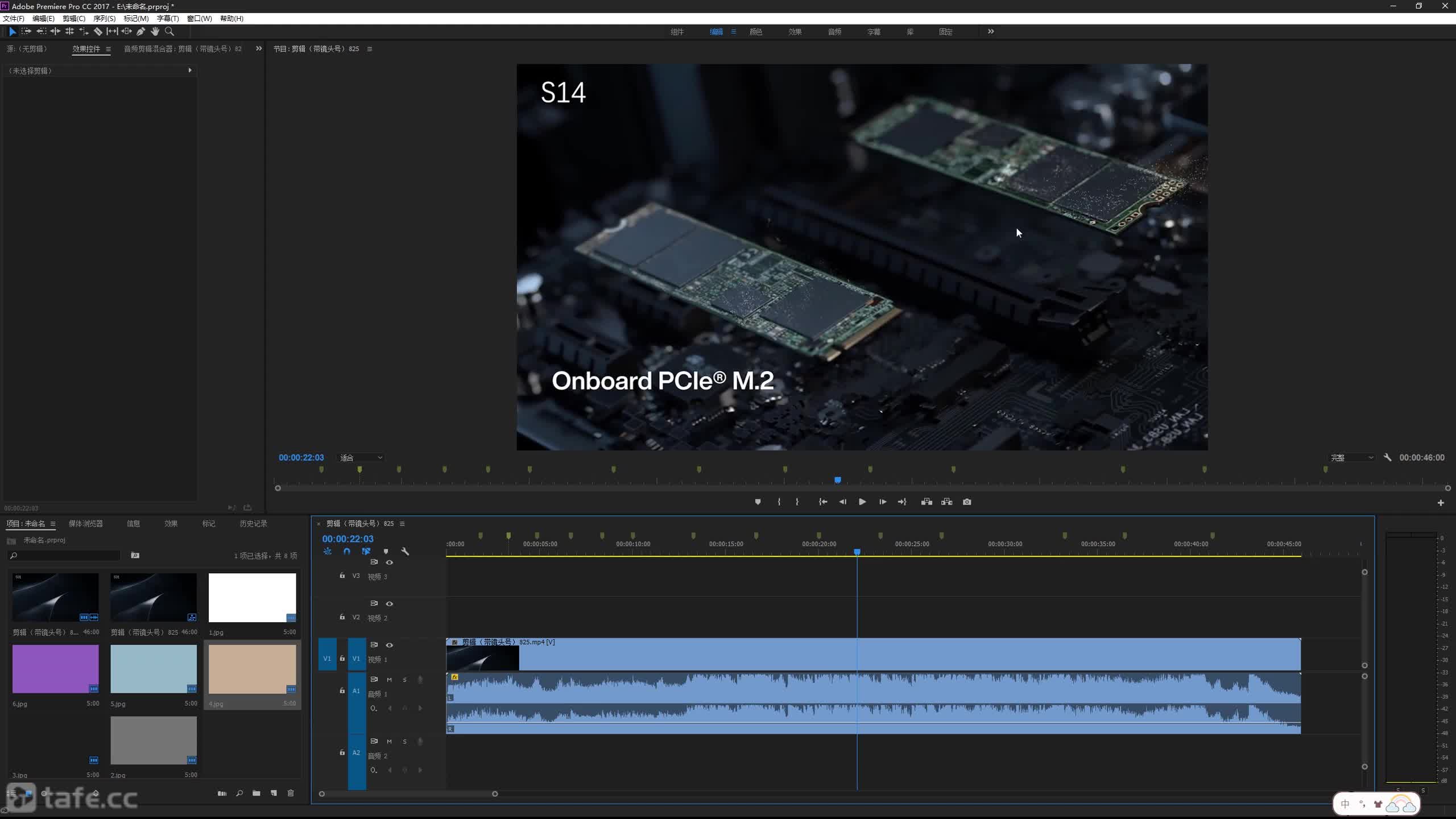Select the Track Select Forward tool
The height and width of the screenshot is (819, 1456).
[27, 32]
